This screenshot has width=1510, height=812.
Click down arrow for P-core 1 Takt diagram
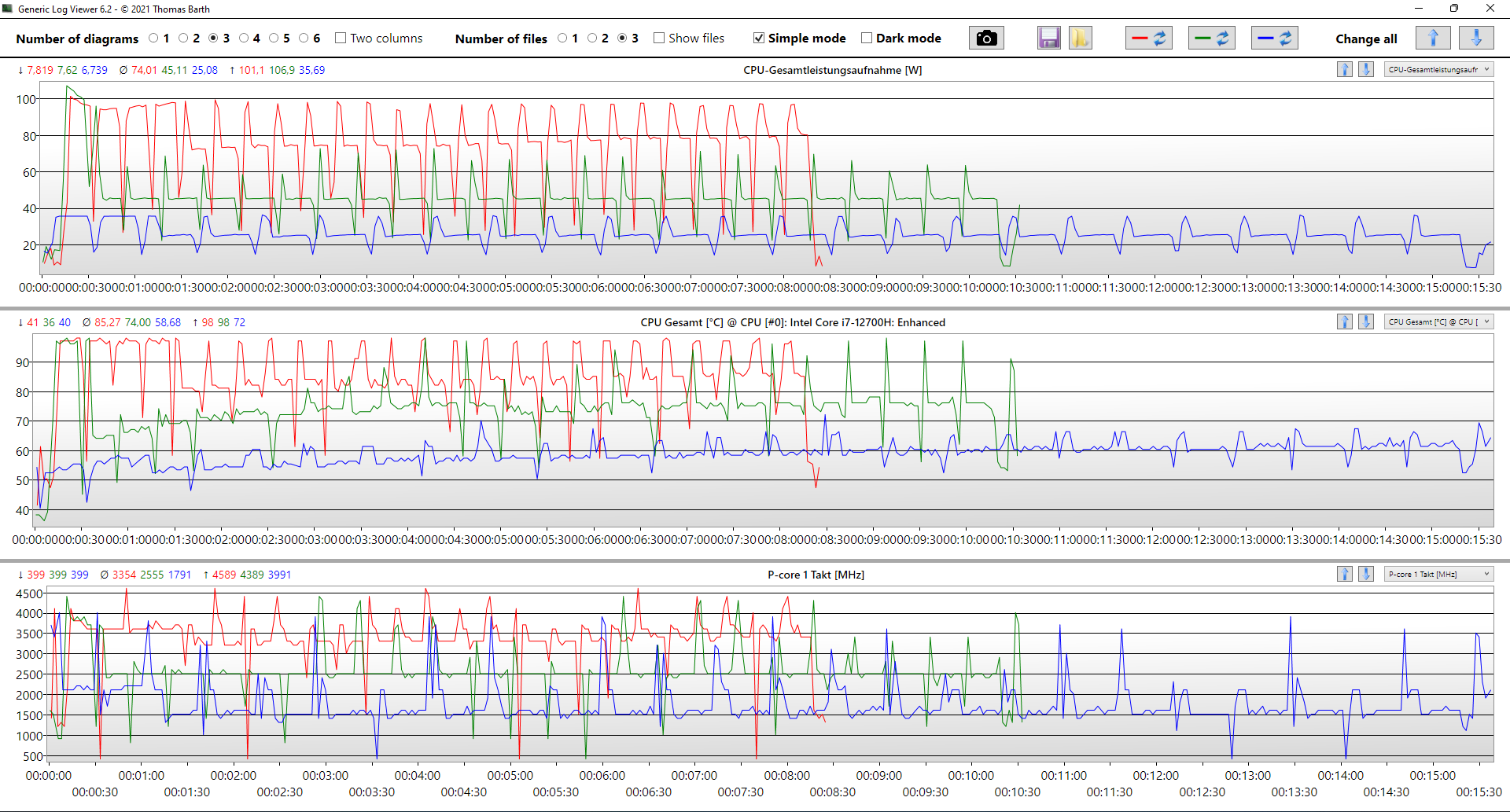(x=1366, y=574)
